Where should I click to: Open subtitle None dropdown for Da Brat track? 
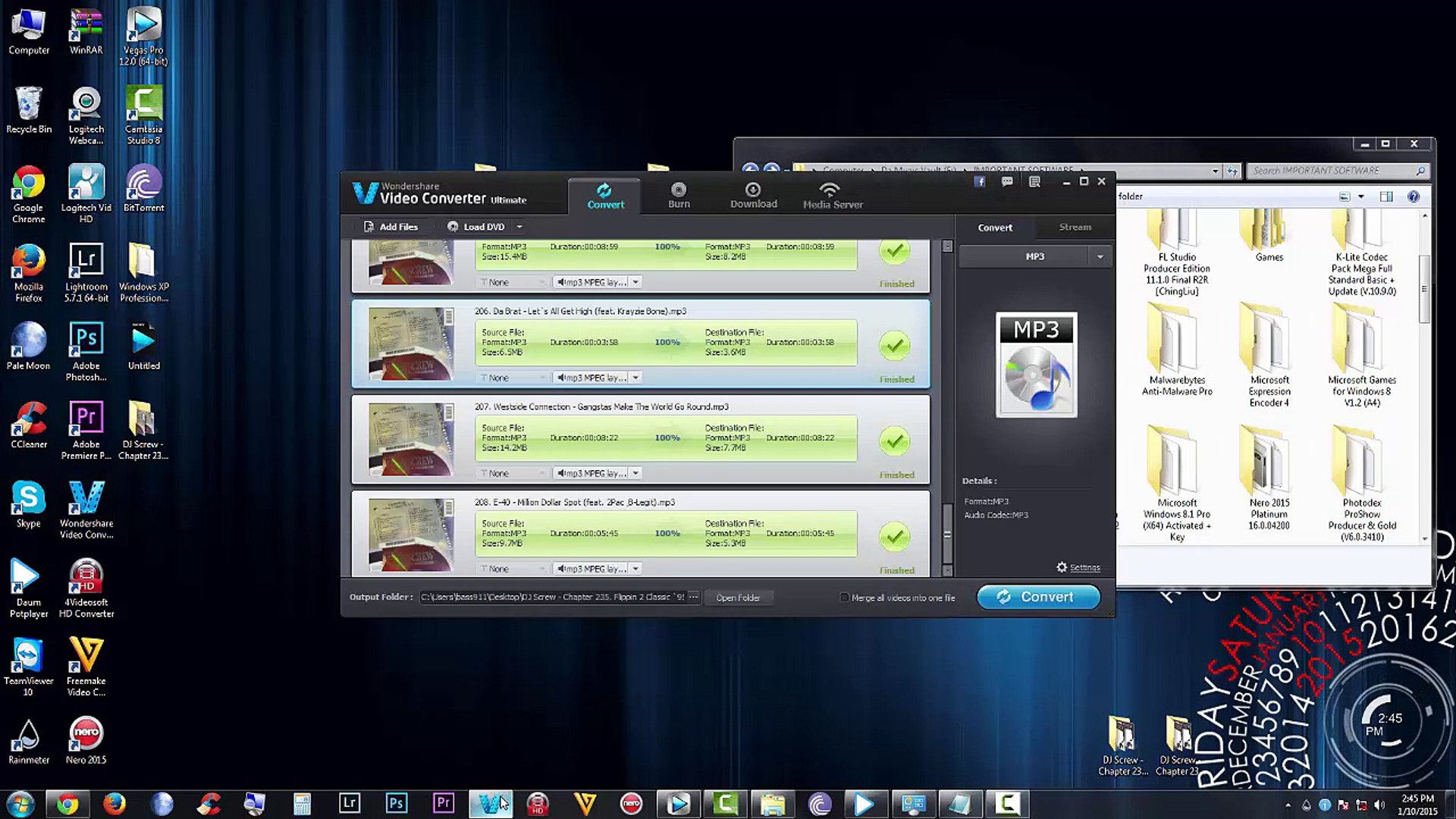tap(512, 378)
